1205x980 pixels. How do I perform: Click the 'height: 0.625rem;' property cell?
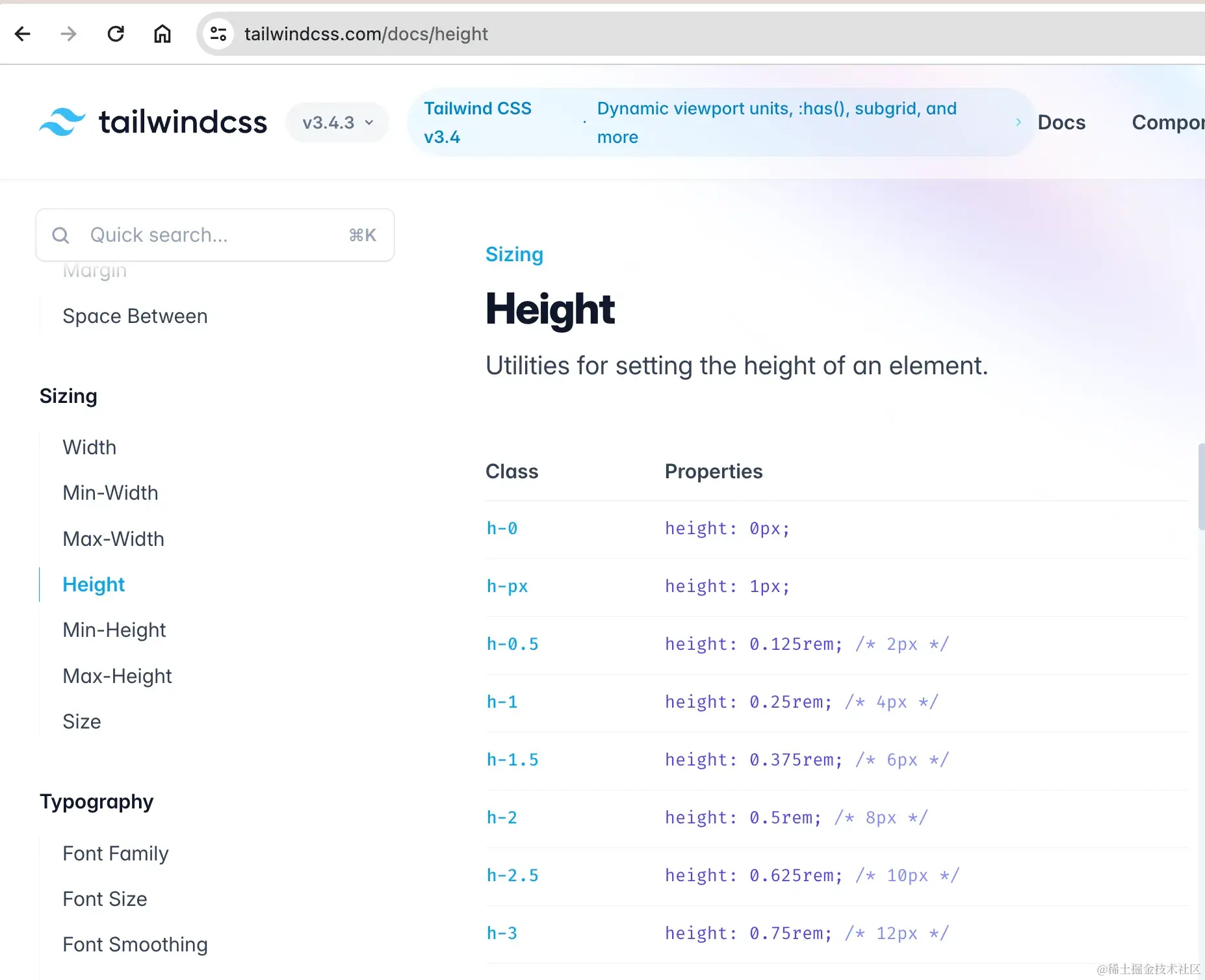[812, 875]
